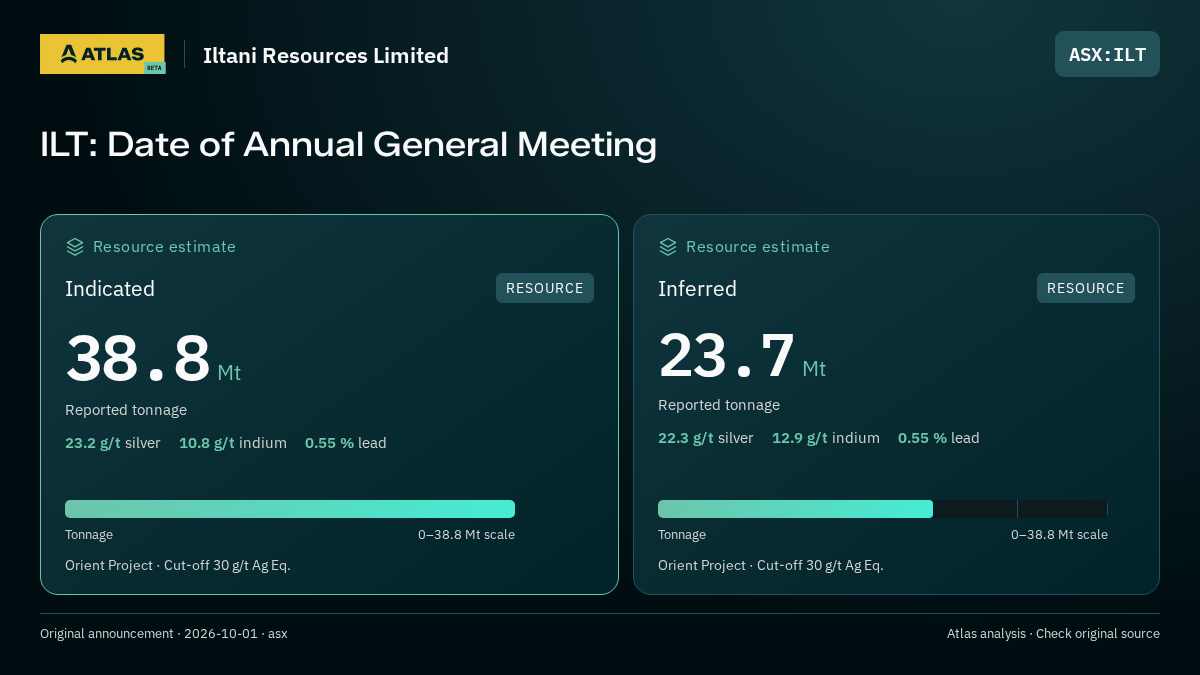Click the layers icon on Inferred card
1200x675 pixels.
pyautogui.click(x=668, y=246)
